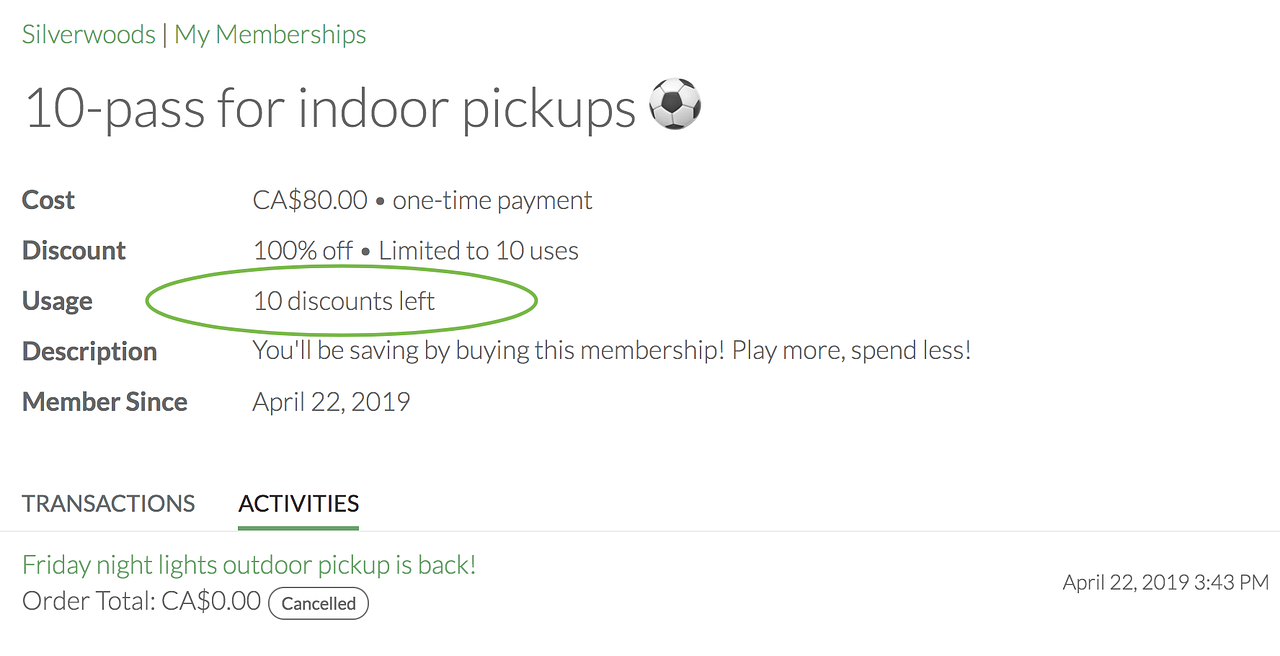Image resolution: width=1280 pixels, height=656 pixels.
Task: Click the Description label
Action: 89,351
